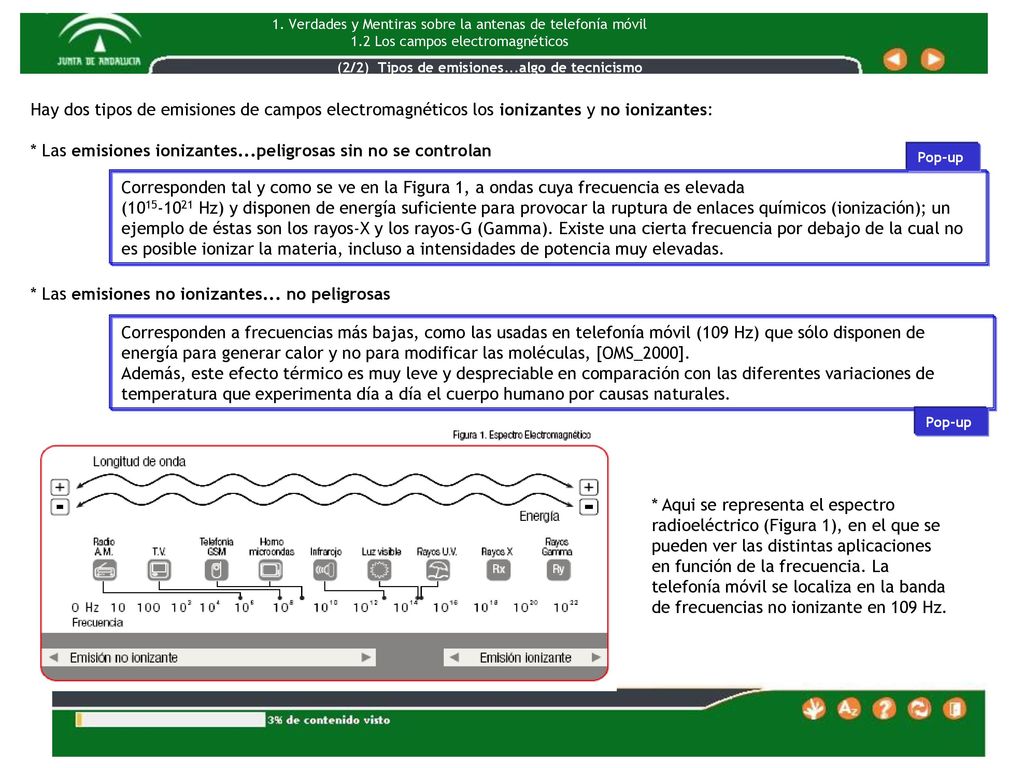Select the T.V. icon in the spectrum
The width and height of the screenshot is (1024, 768).
click(159, 570)
